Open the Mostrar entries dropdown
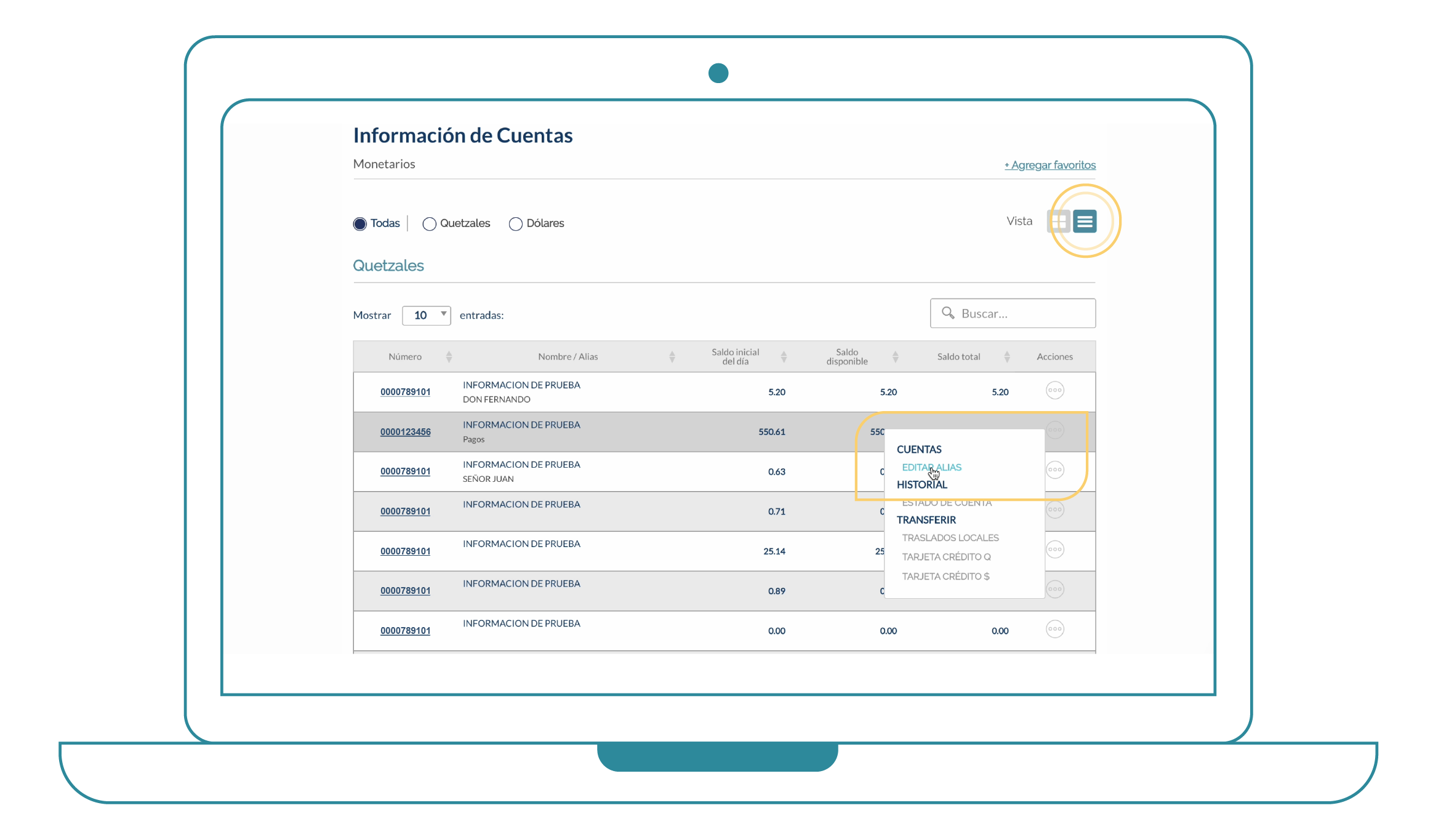This screenshot has width=1441, height=840. tap(426, 315)
